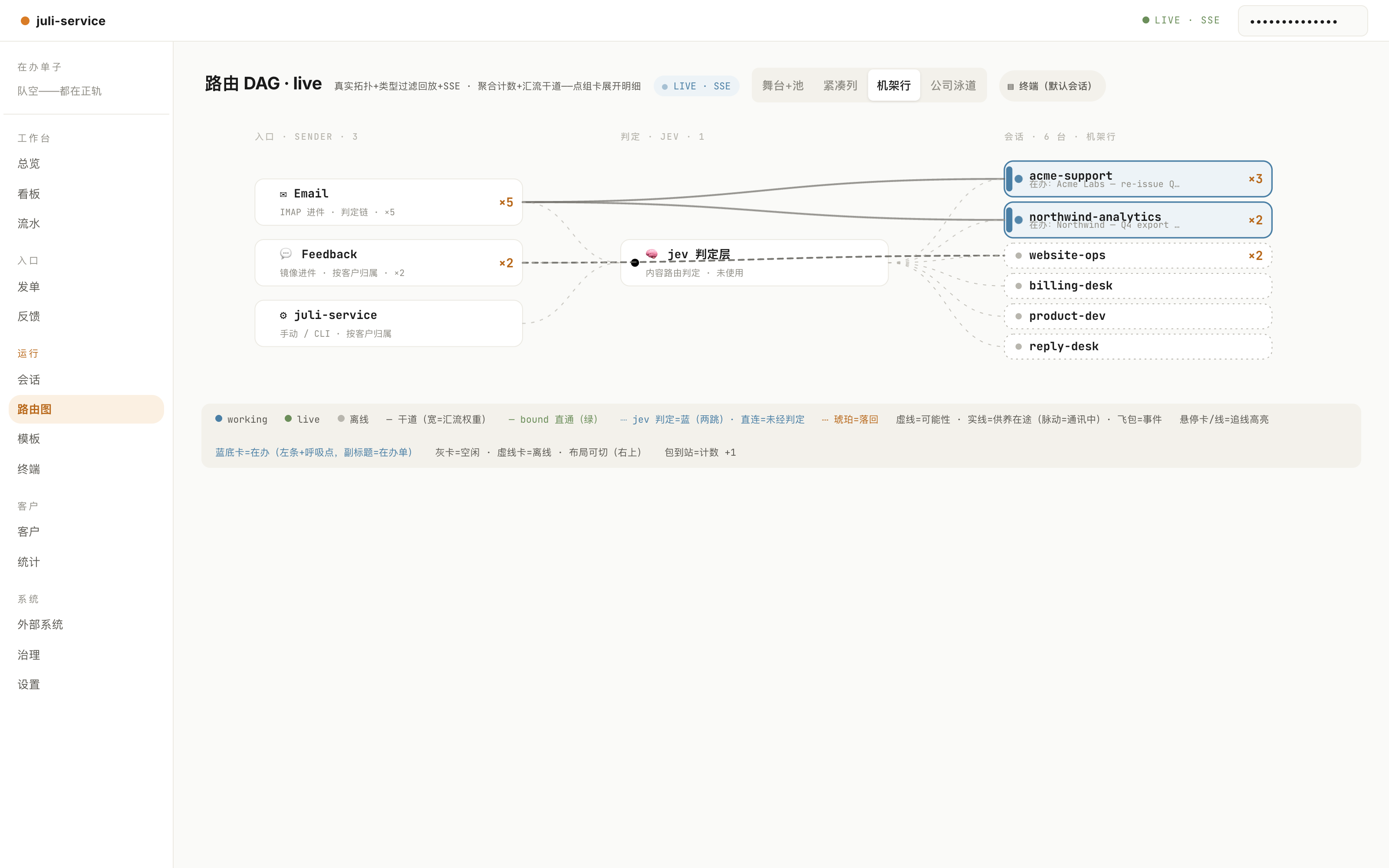Viewport: 1389px width, 868px height.
Task: Select the reply-desk session card
Action: [1138, 347]
